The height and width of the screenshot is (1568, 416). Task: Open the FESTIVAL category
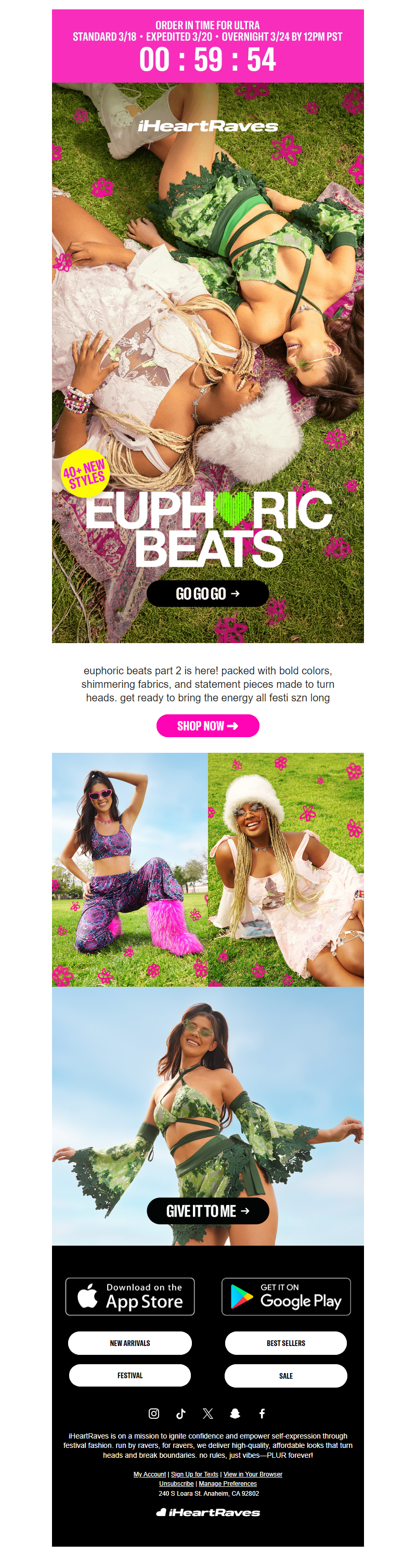click(129, 1375)
